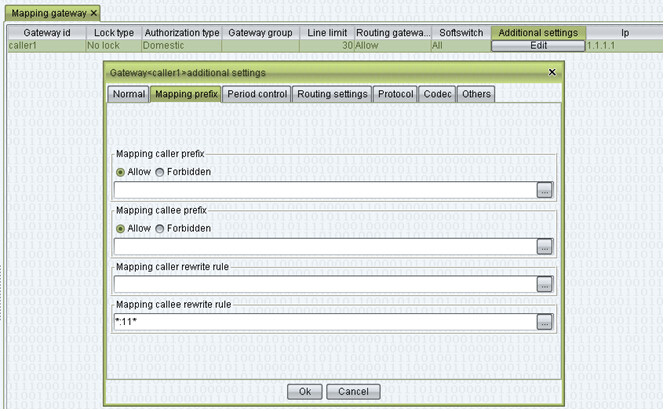Sort by Line limit column header
This screenshot has height=411, width=664.
pos(327,33)
